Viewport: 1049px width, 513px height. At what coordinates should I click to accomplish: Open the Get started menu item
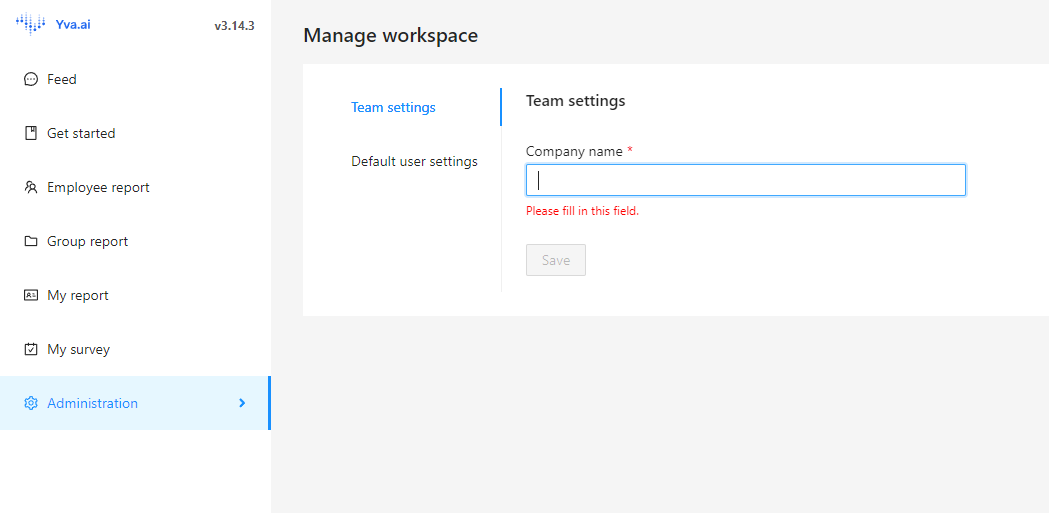[134, 133]
